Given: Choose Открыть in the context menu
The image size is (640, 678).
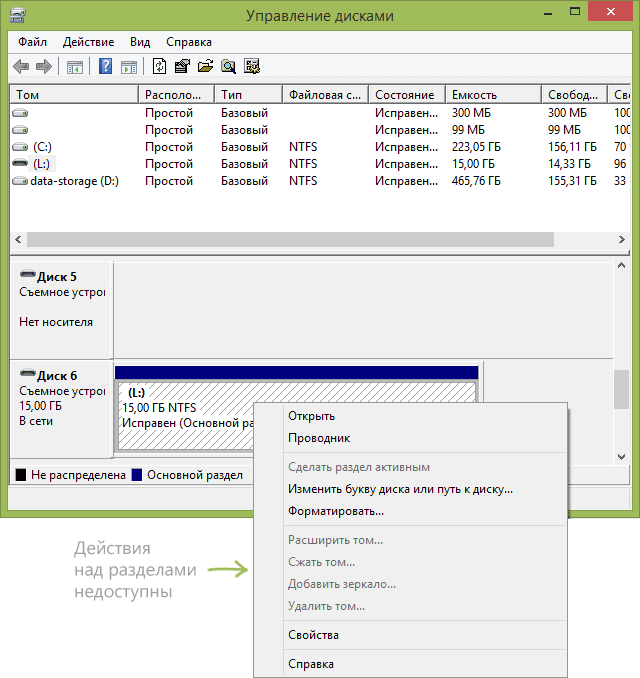Looking at the screenshot, I should (410, 416).
